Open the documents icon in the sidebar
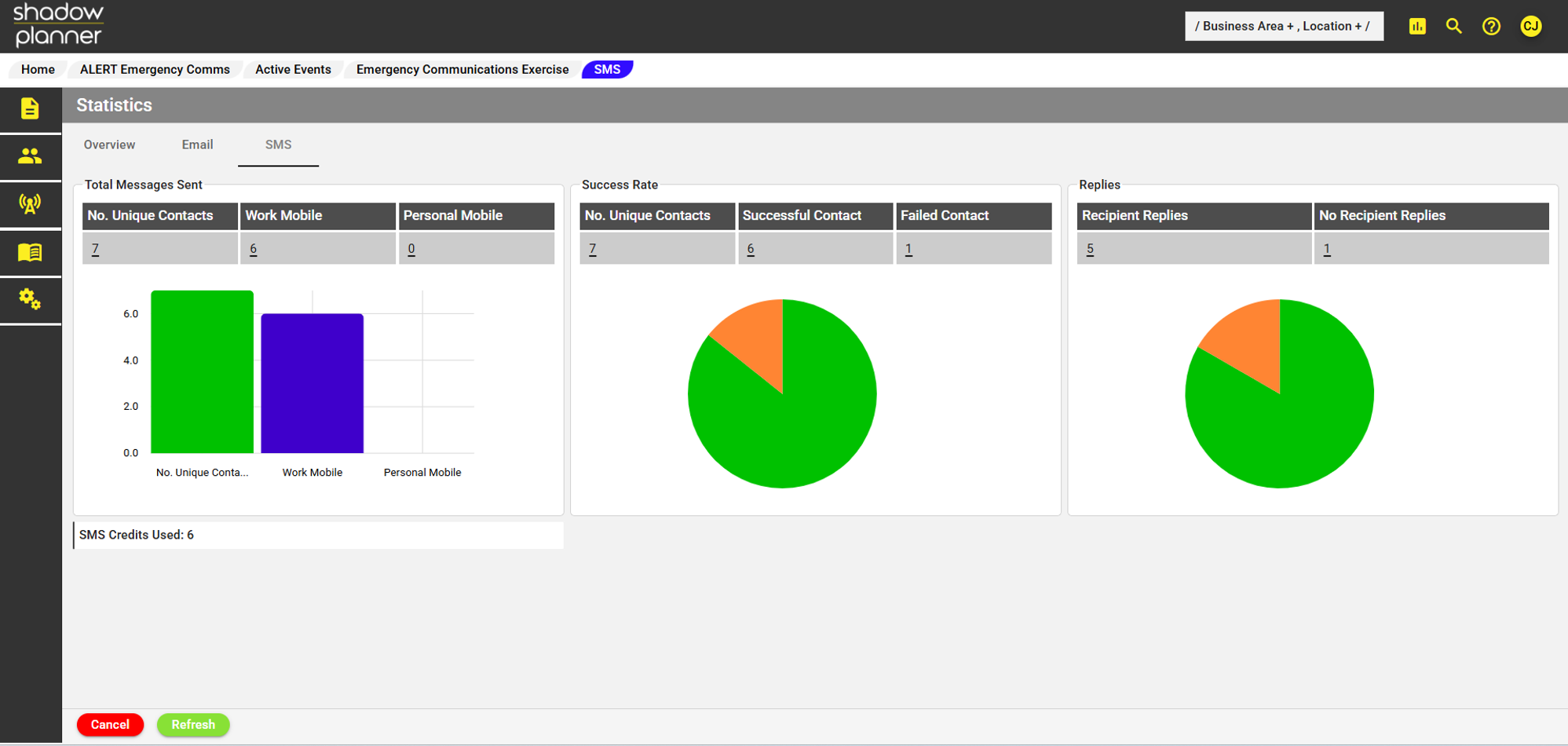This screenshot has width=1568, height=746. [x=30, y=108]
